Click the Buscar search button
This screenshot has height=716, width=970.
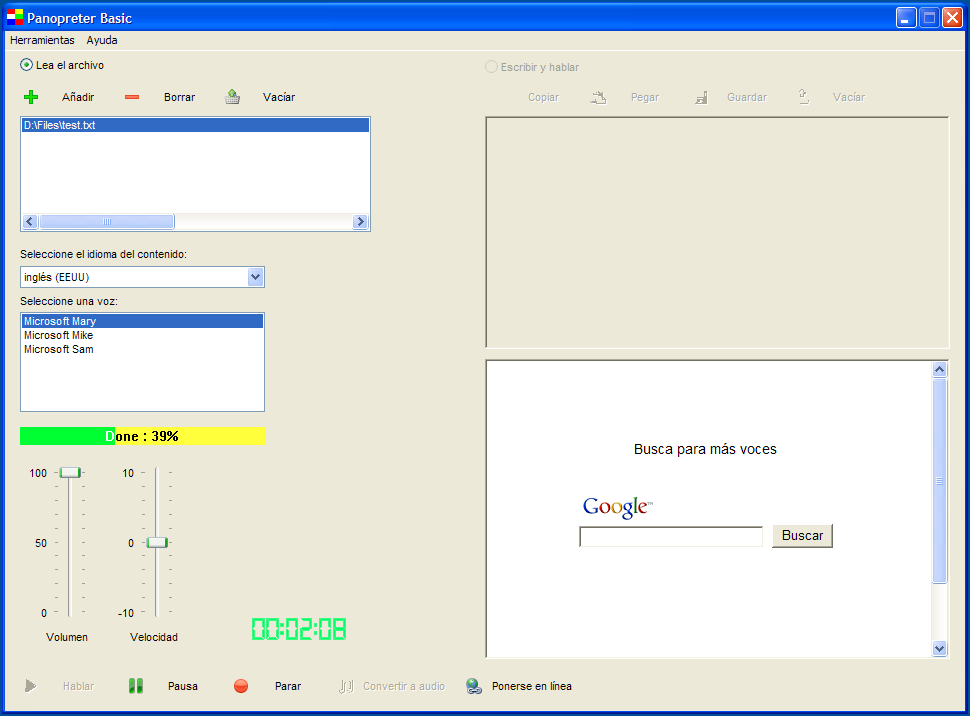[x=802, y=536]
